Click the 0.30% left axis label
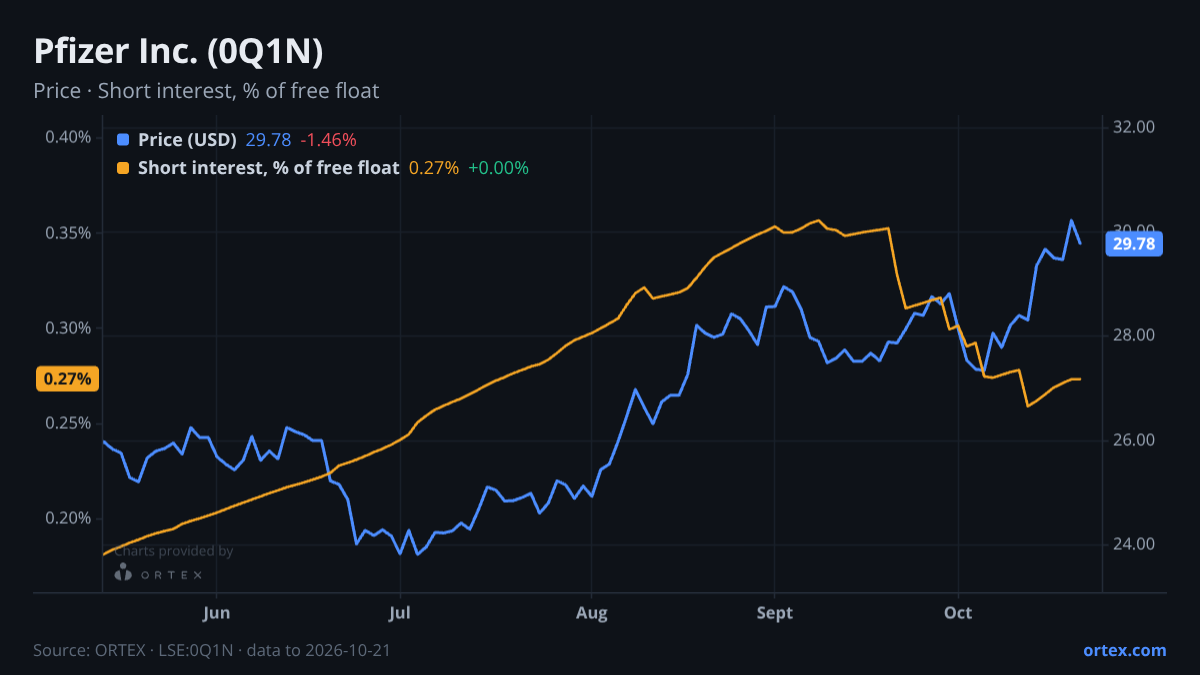Image resolution: width=1200 pixels, height=675 pixels. [x=68, y=328]
